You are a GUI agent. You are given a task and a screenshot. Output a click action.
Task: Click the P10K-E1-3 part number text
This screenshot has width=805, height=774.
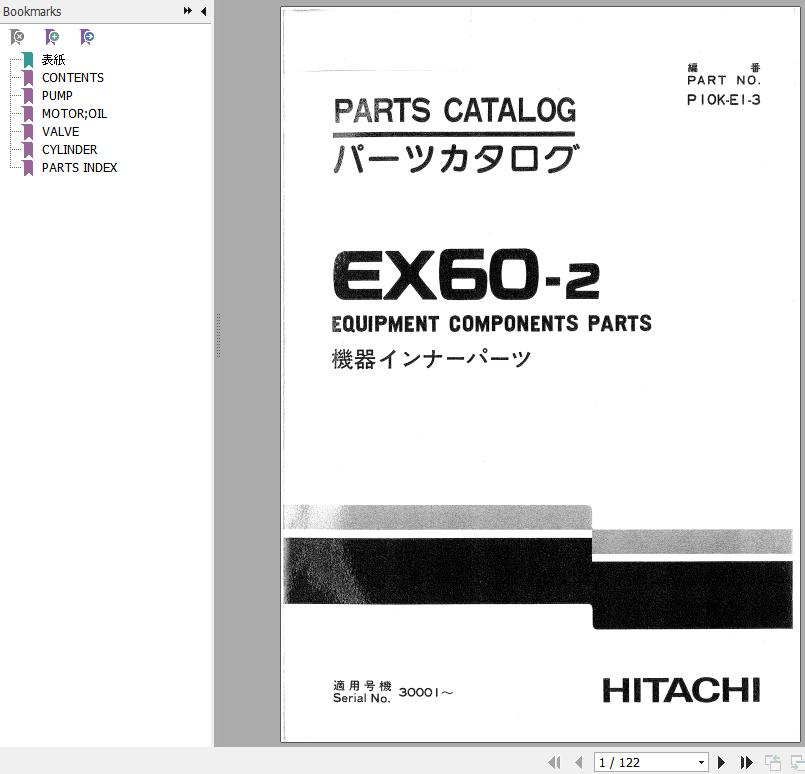(x=723, y=100)
